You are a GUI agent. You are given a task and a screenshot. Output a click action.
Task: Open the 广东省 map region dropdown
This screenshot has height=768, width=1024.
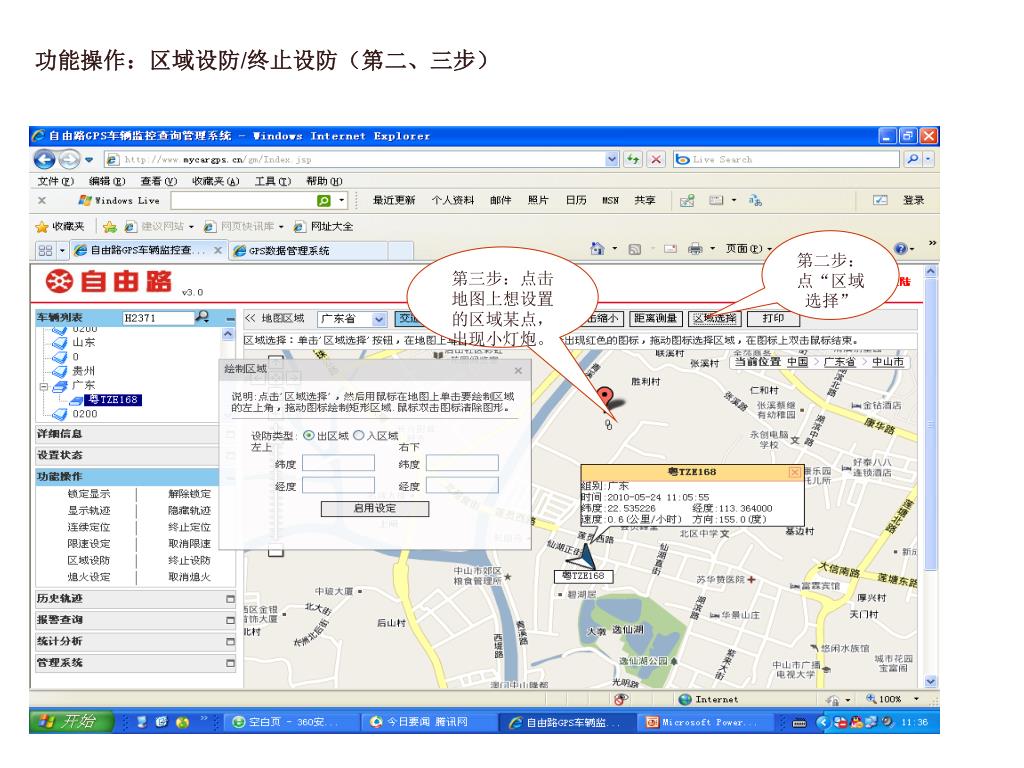(x=379, y=319)
